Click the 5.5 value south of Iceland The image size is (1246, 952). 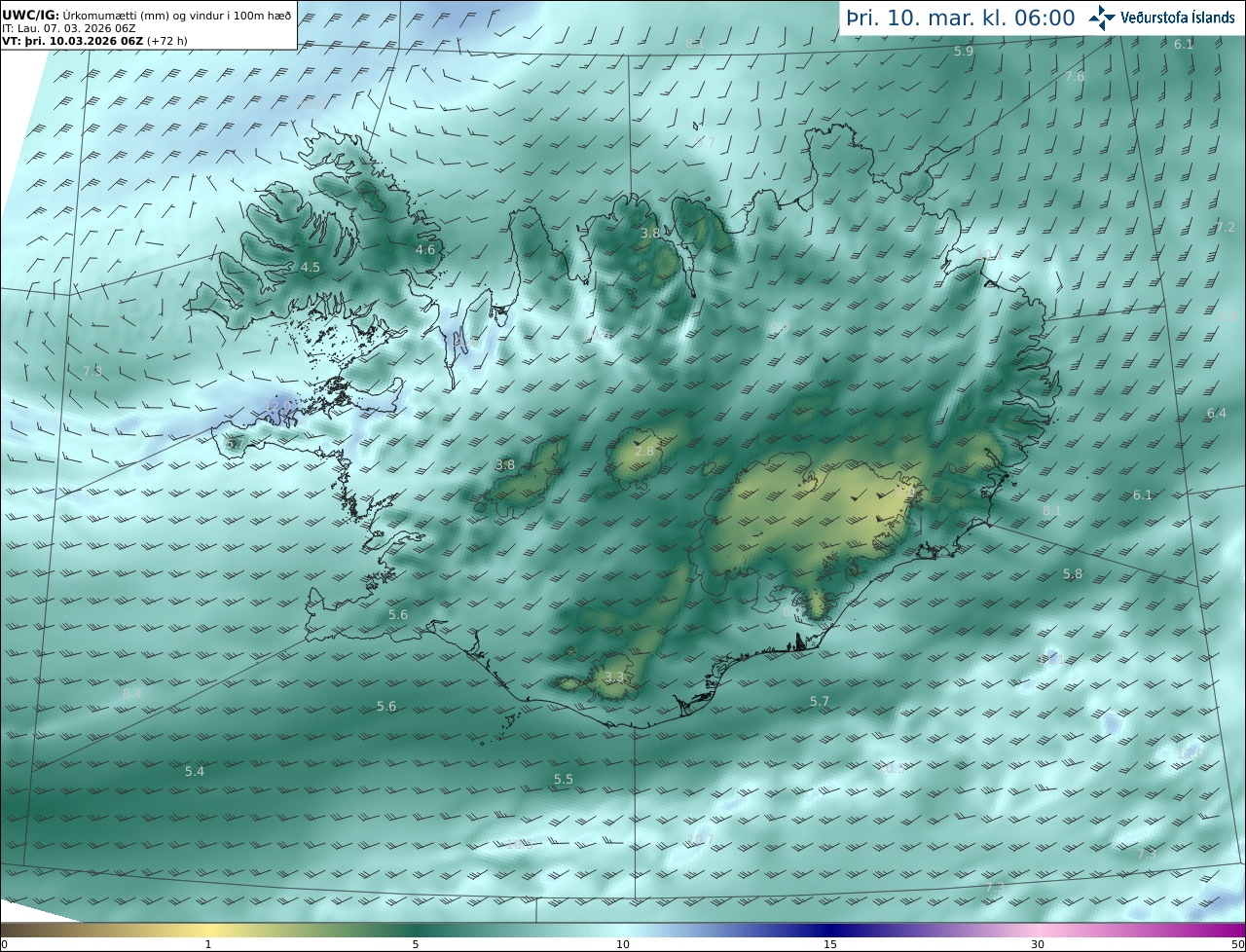tap(564, 780)
